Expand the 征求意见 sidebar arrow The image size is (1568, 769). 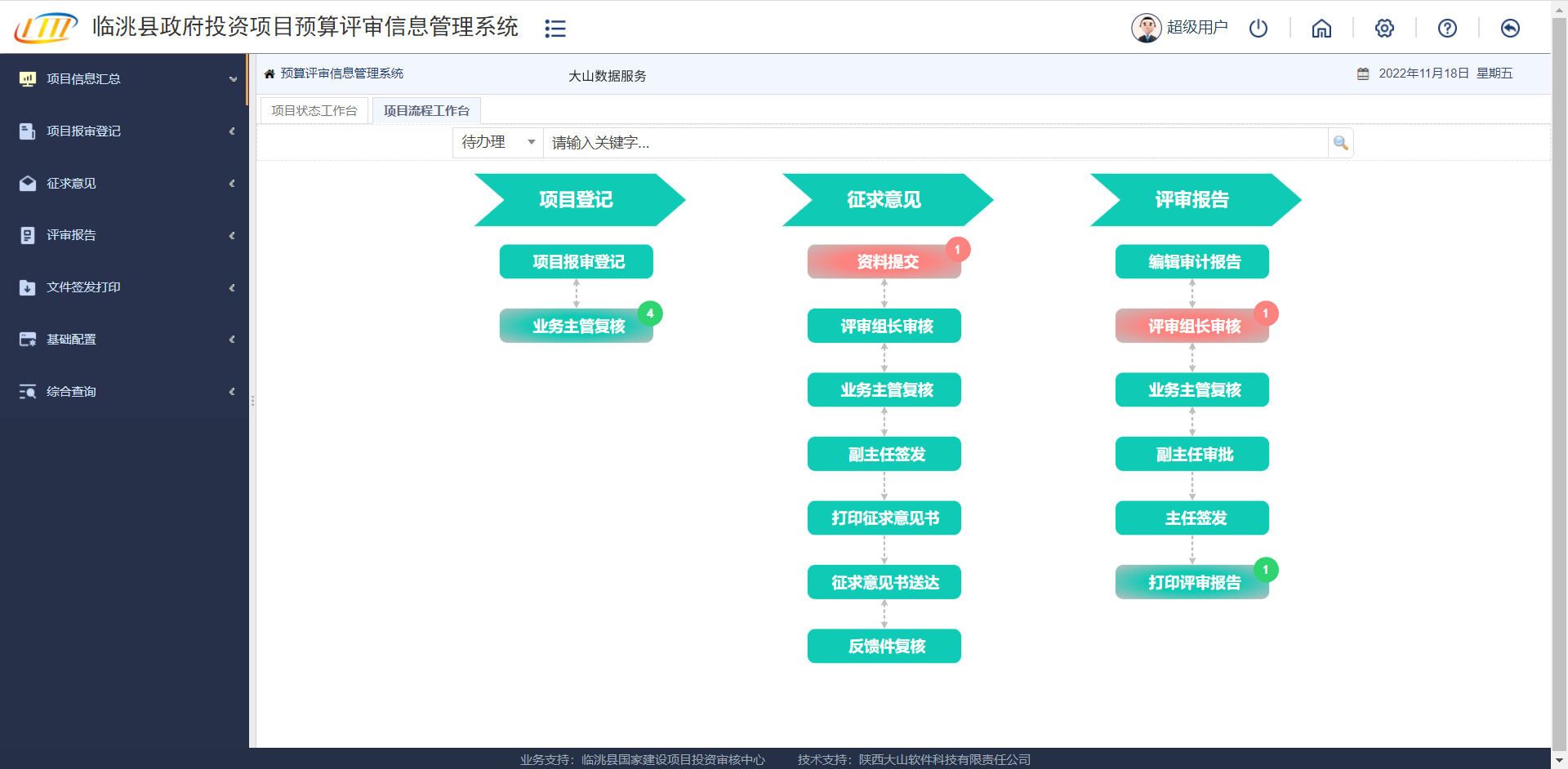(x=232, y=184)
